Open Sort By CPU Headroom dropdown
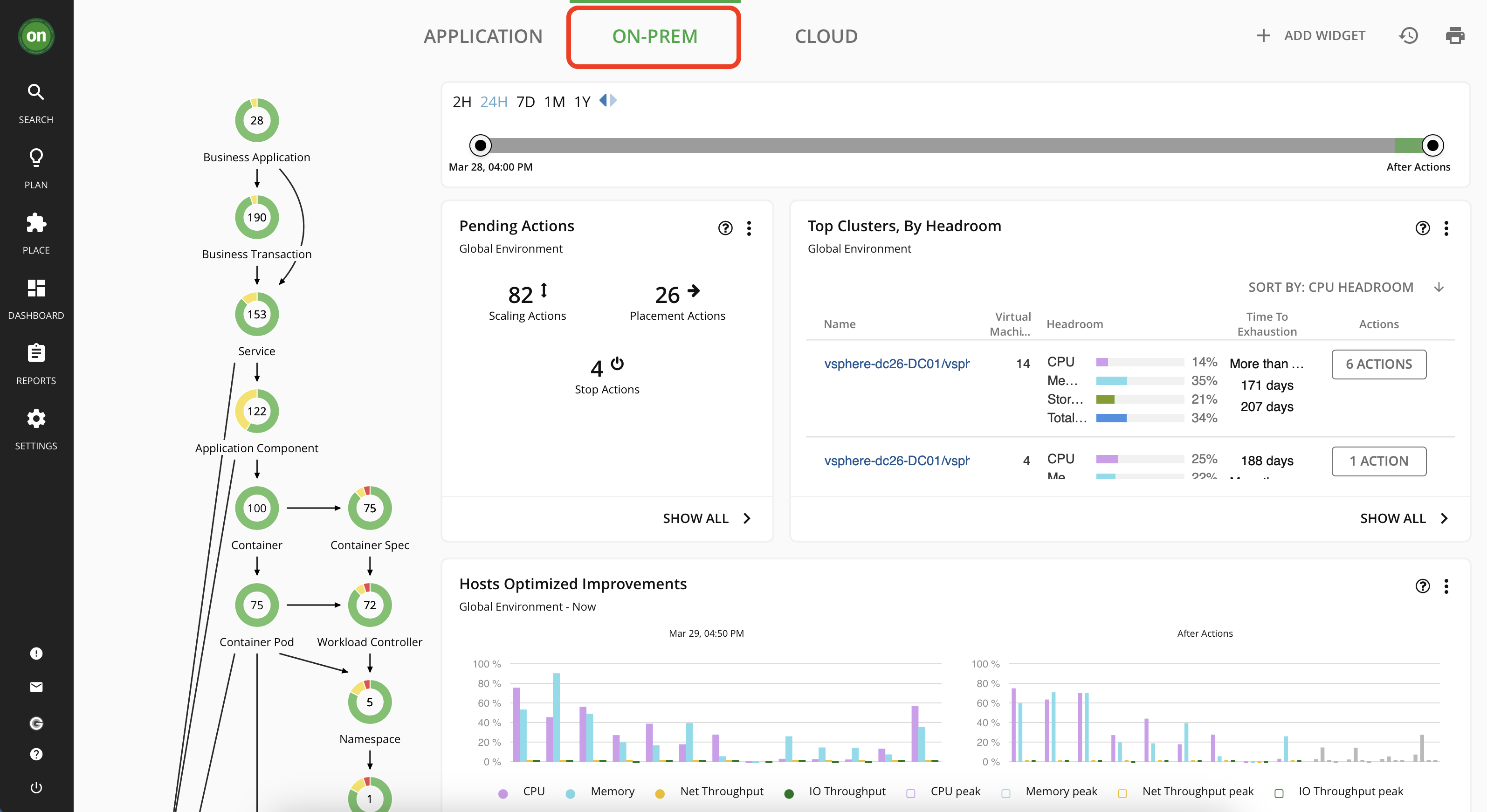 click(x=1346, y=287)
